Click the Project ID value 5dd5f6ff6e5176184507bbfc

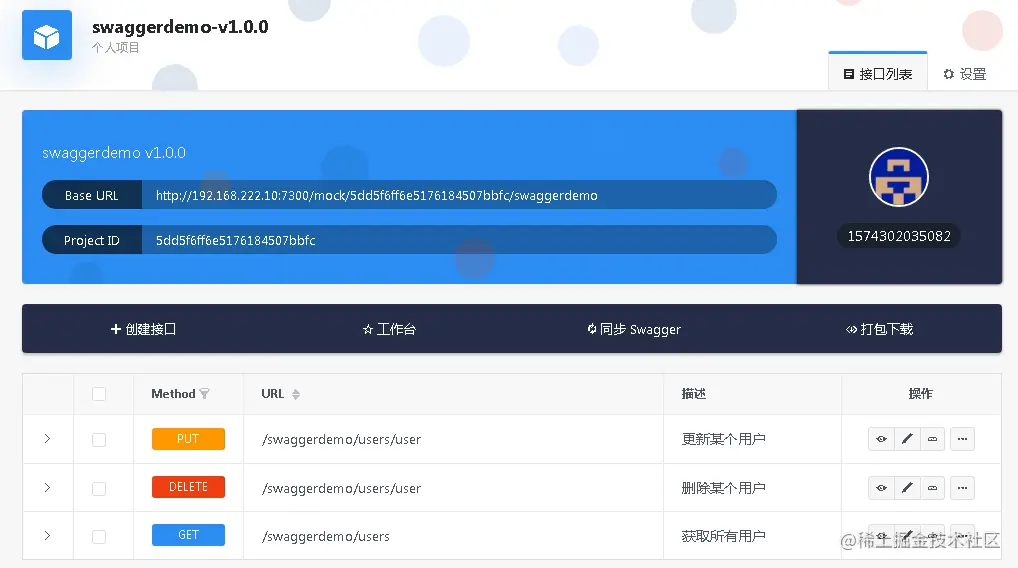coord(236,240)
